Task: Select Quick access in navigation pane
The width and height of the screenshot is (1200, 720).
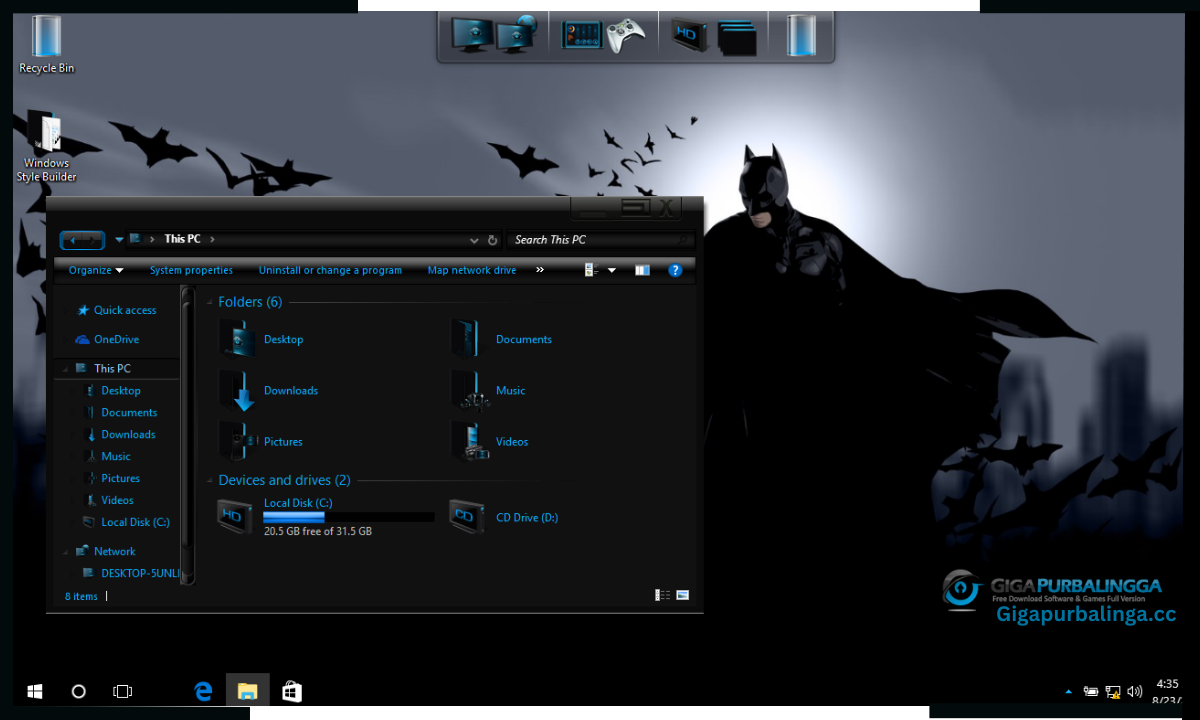Action: (x=116, y=310)
